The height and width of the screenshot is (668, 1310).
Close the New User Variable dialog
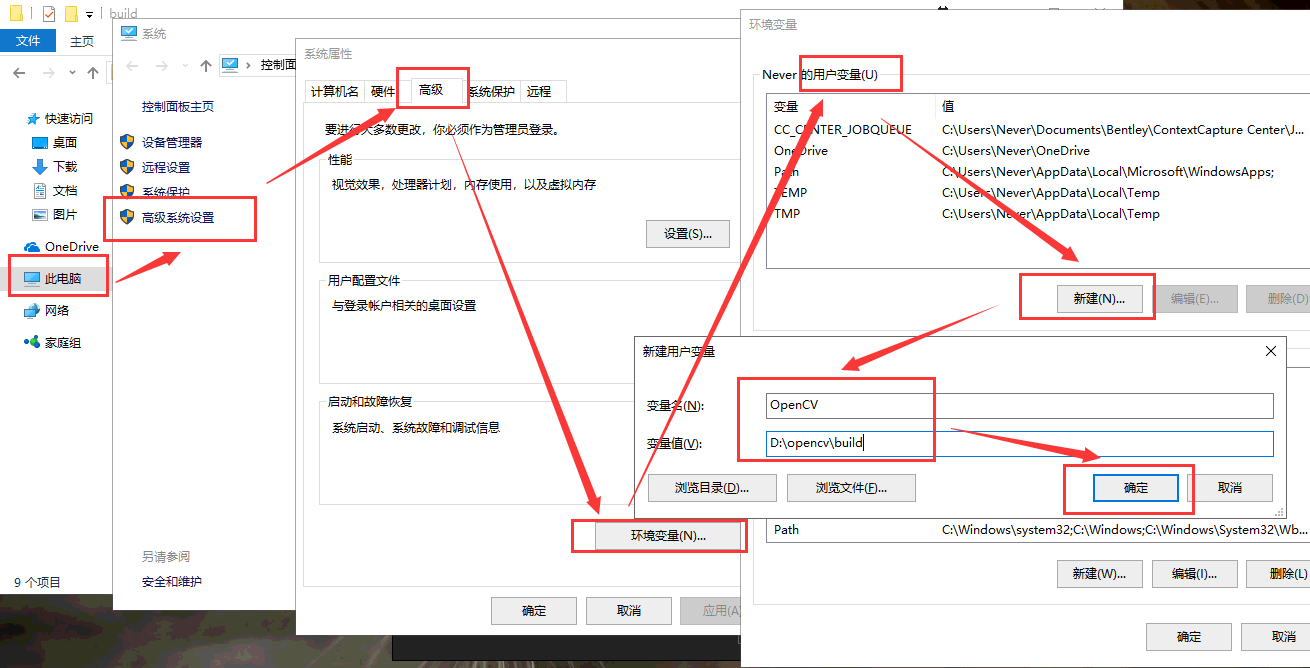coord(1271,351)
